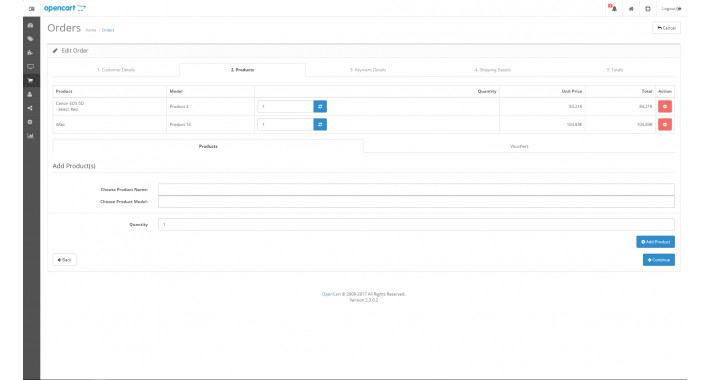Viewport: 710px width, 380px height.
Task: Click the Cancel button
Action: (666, 28)
